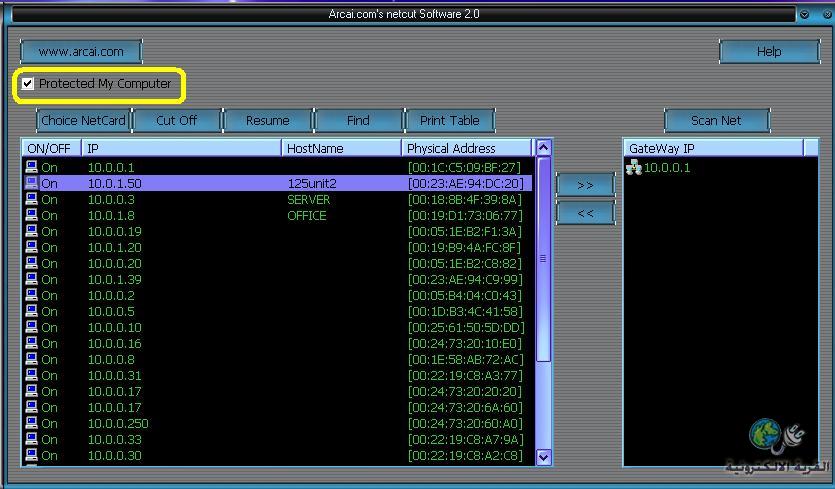
Task: Click the computer icon beside 10.0.0.250
Action: coord(32,422)
